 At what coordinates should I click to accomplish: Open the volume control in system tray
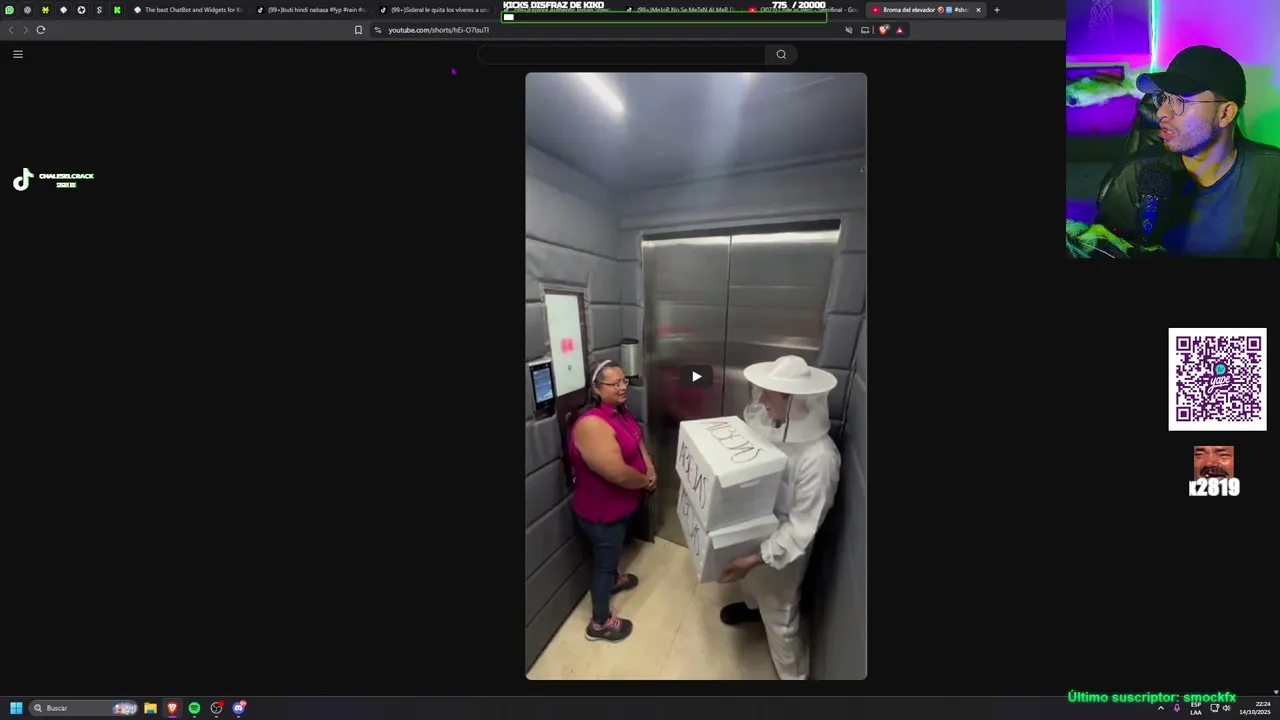[1227, 708]
